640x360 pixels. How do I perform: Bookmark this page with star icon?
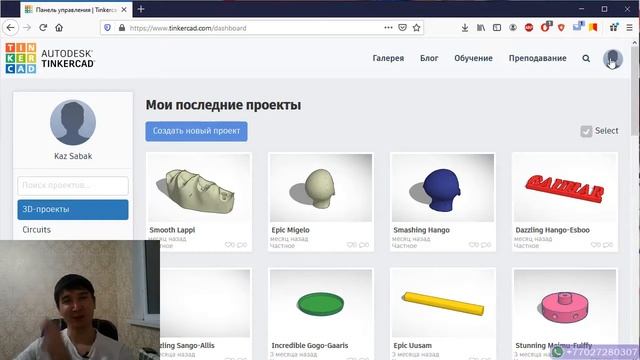click(416, 28)
